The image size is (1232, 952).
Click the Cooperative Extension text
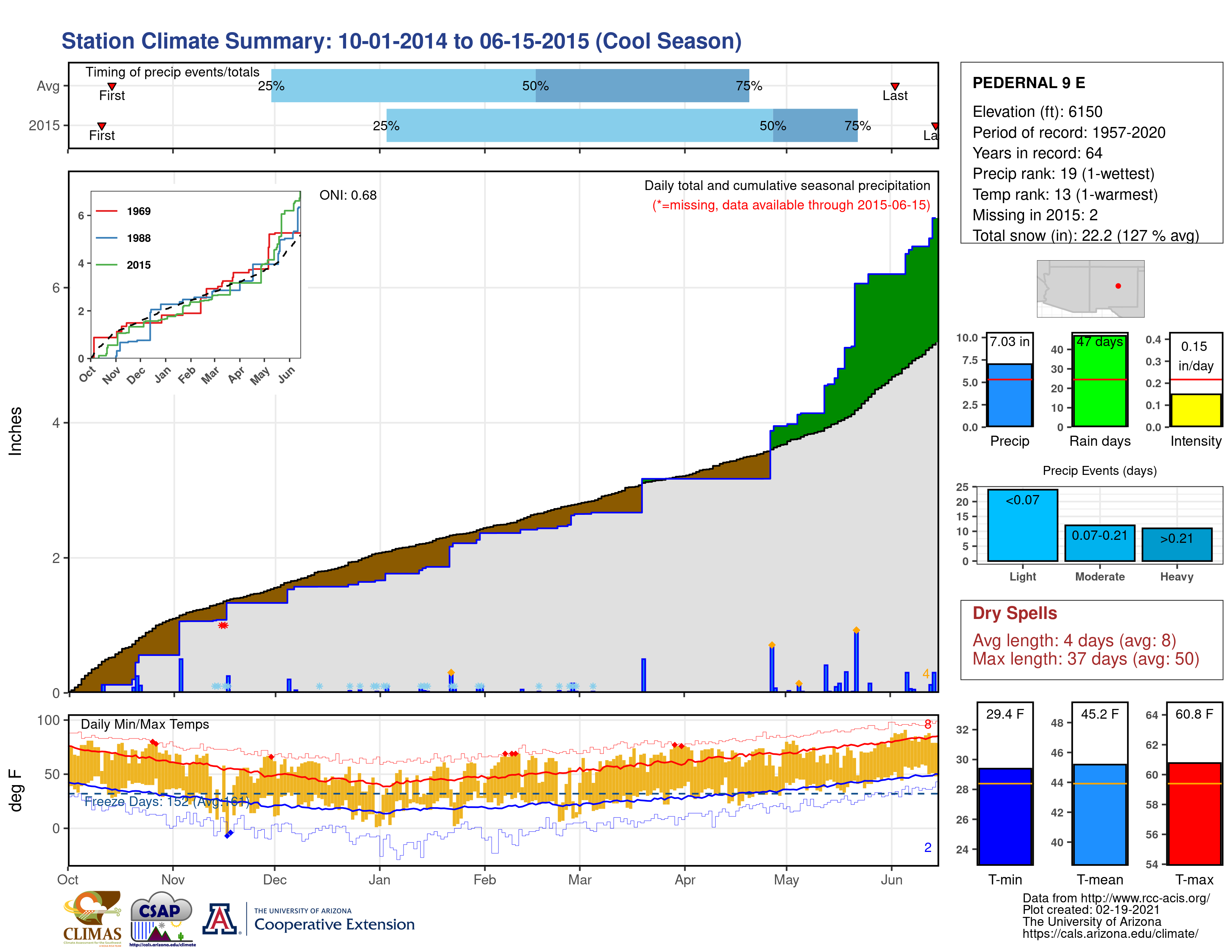click(334, 925)
